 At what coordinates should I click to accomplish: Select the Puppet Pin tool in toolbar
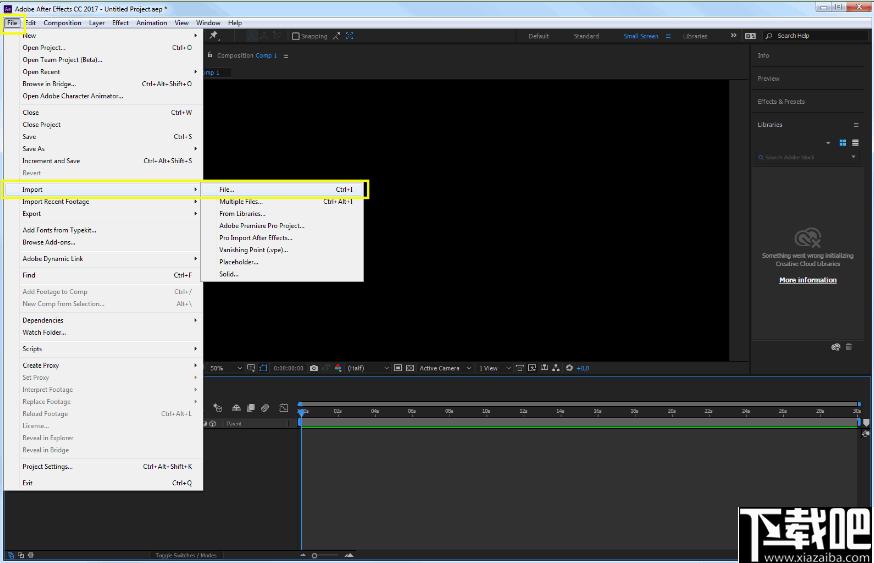click(x=213, y=36)
